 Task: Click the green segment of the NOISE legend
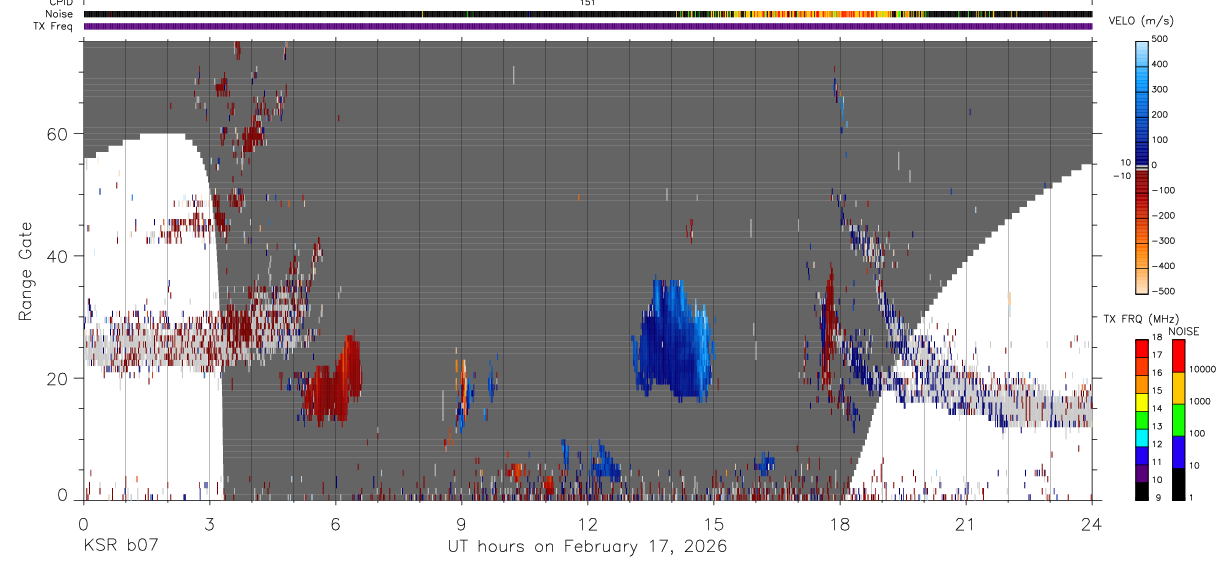pyautogui.click(x=1178, y=420)
